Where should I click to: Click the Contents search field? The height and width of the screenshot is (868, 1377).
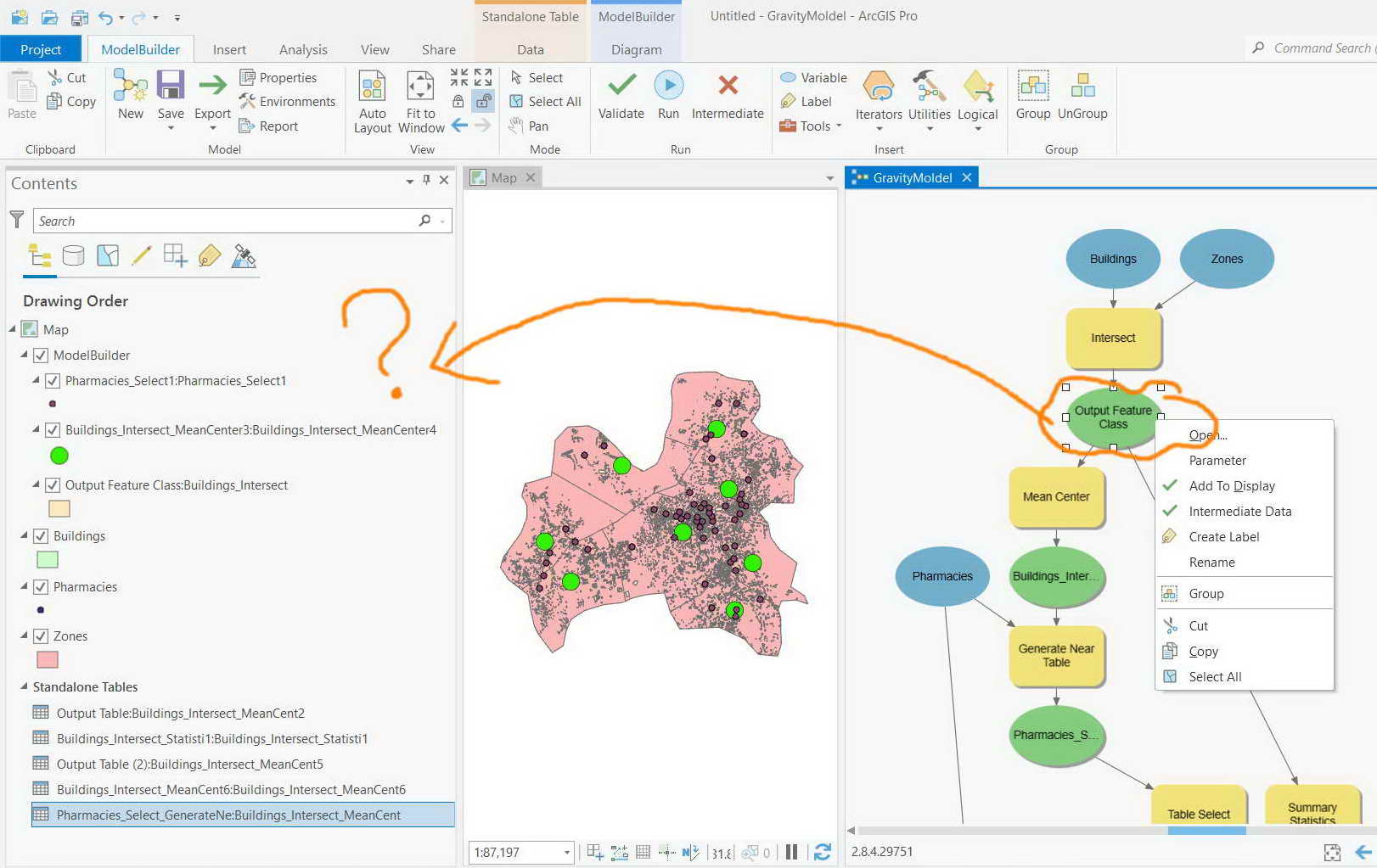(242, 221)
